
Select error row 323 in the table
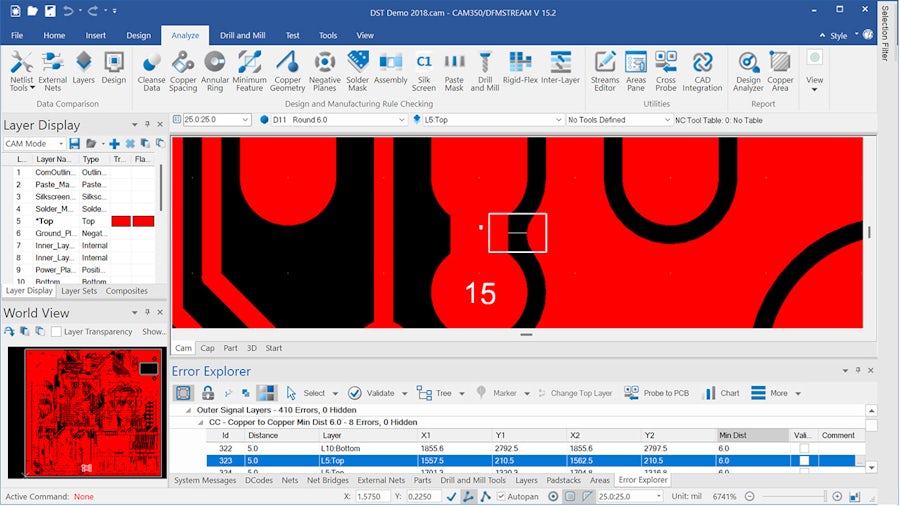[531, 461]
